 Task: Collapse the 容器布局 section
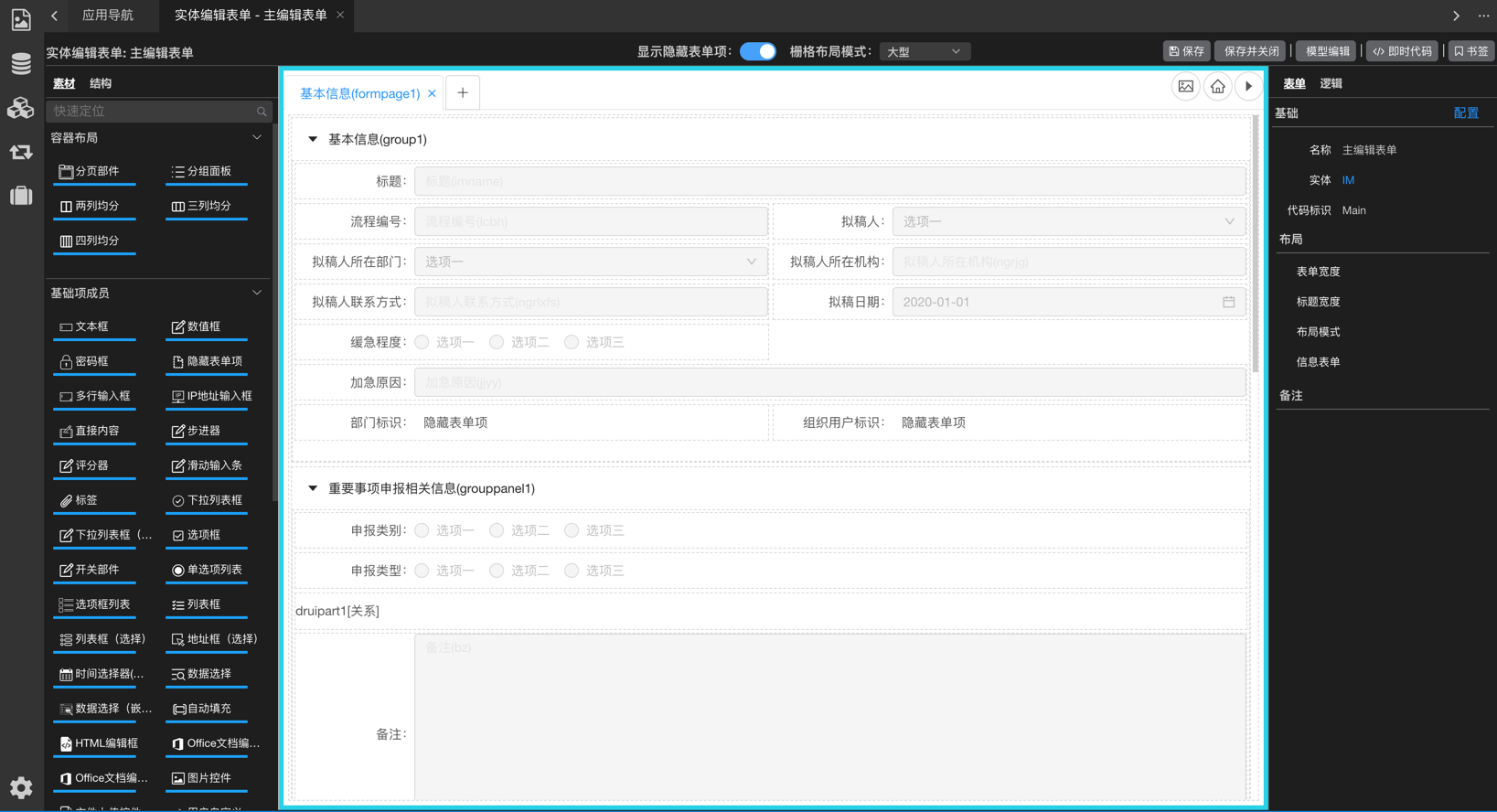(257, 138)
